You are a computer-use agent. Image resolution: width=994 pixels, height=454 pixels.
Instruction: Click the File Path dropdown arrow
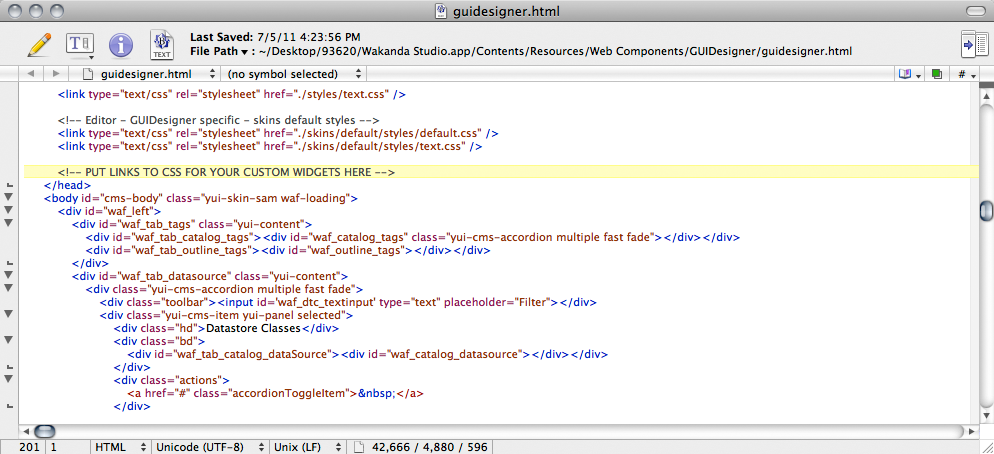point(245,52)
